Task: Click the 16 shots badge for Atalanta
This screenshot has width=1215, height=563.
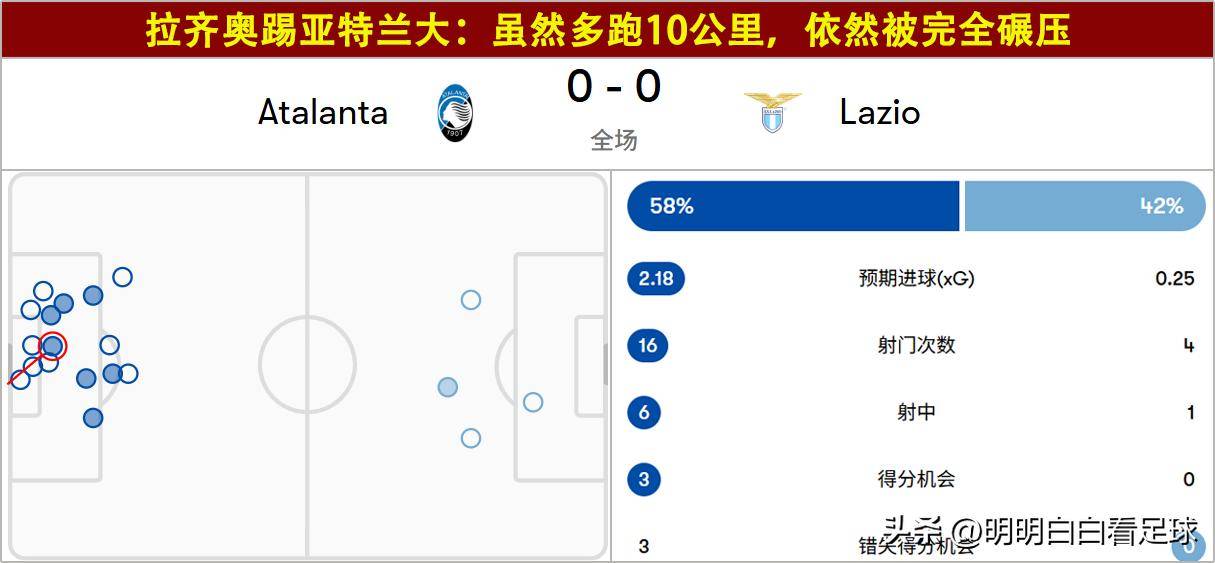Action: click(647, 346)
